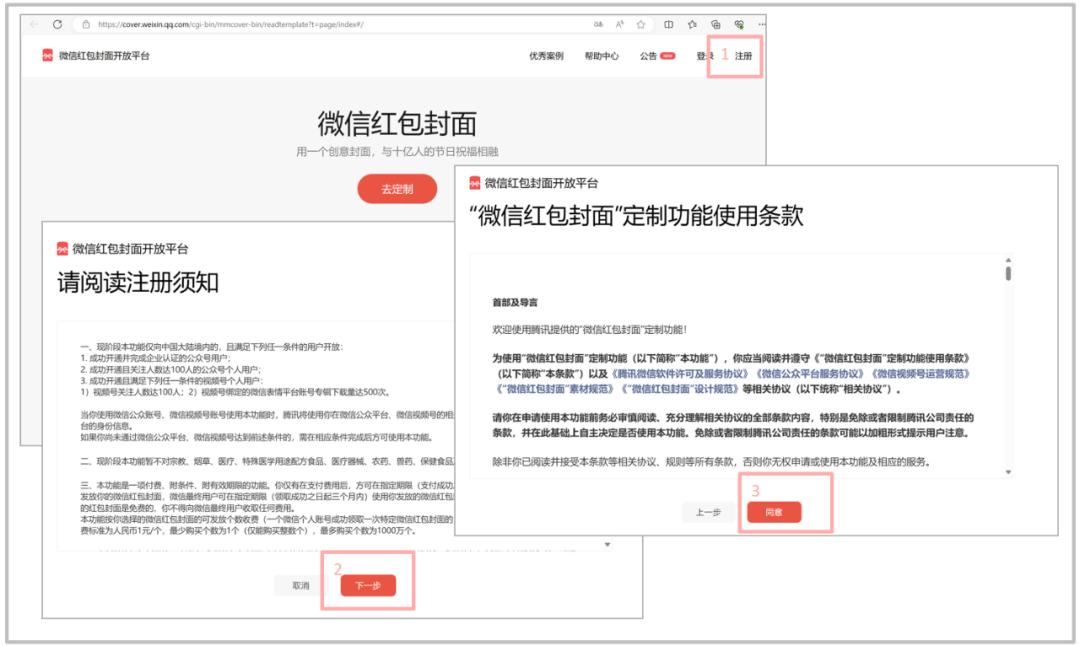Open the collections icon
This screenshot has height=646, width=1080.
716,24
